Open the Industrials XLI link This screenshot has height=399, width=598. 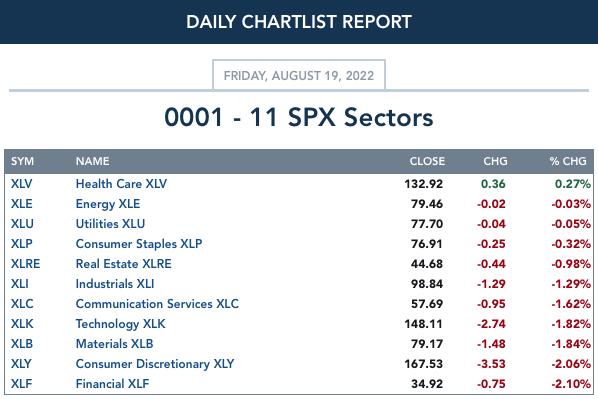coord(115,284)
